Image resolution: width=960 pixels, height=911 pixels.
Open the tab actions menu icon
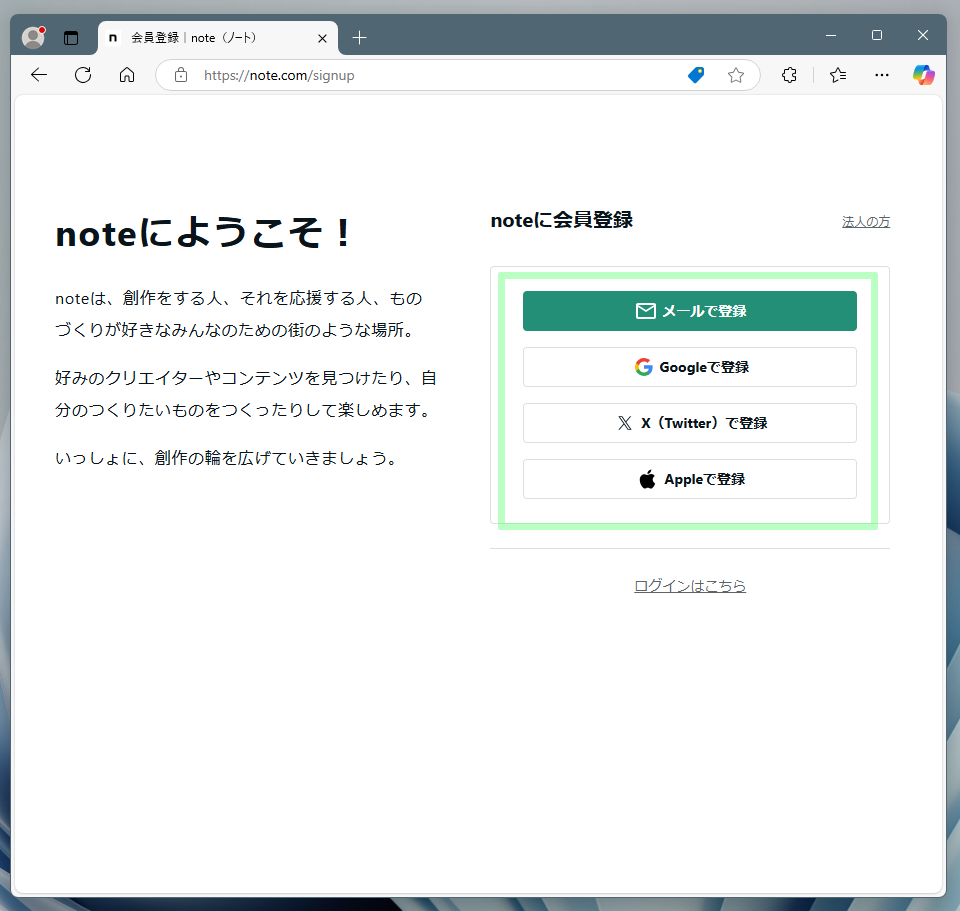pyautogui.click(x=71, y=38)
